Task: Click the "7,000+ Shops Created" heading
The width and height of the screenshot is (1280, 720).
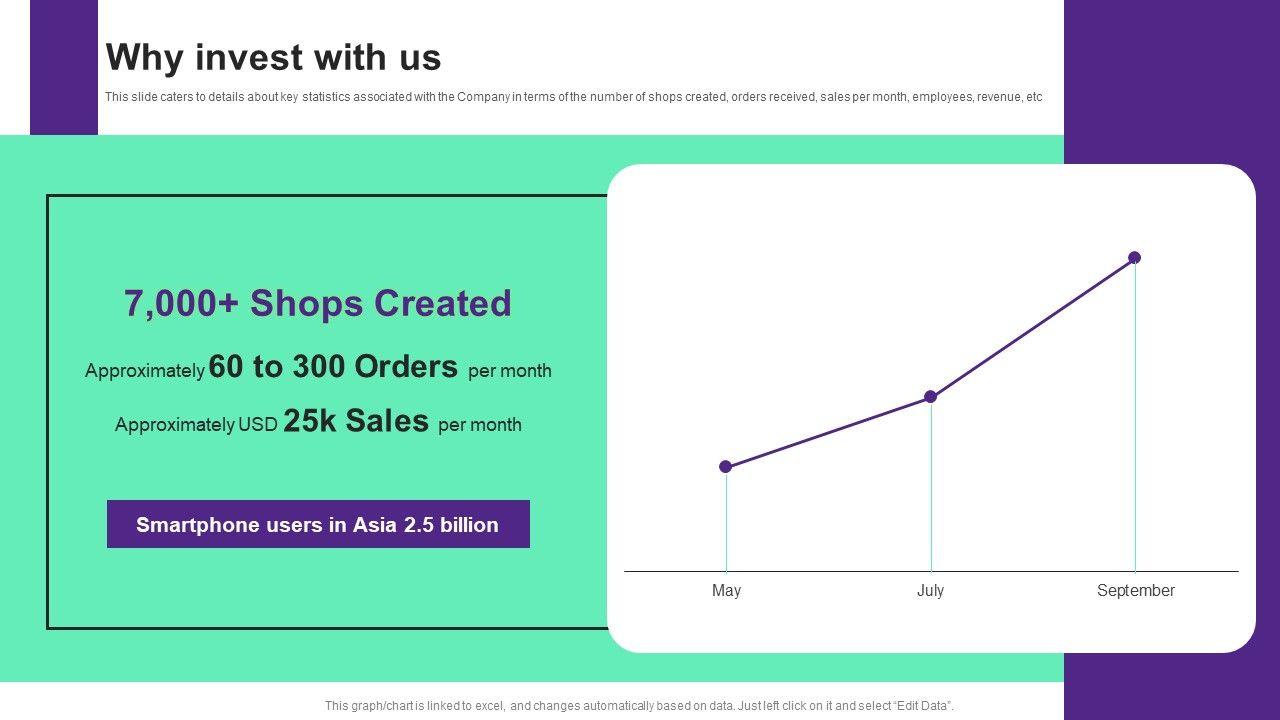Action: tap(318, 303)
